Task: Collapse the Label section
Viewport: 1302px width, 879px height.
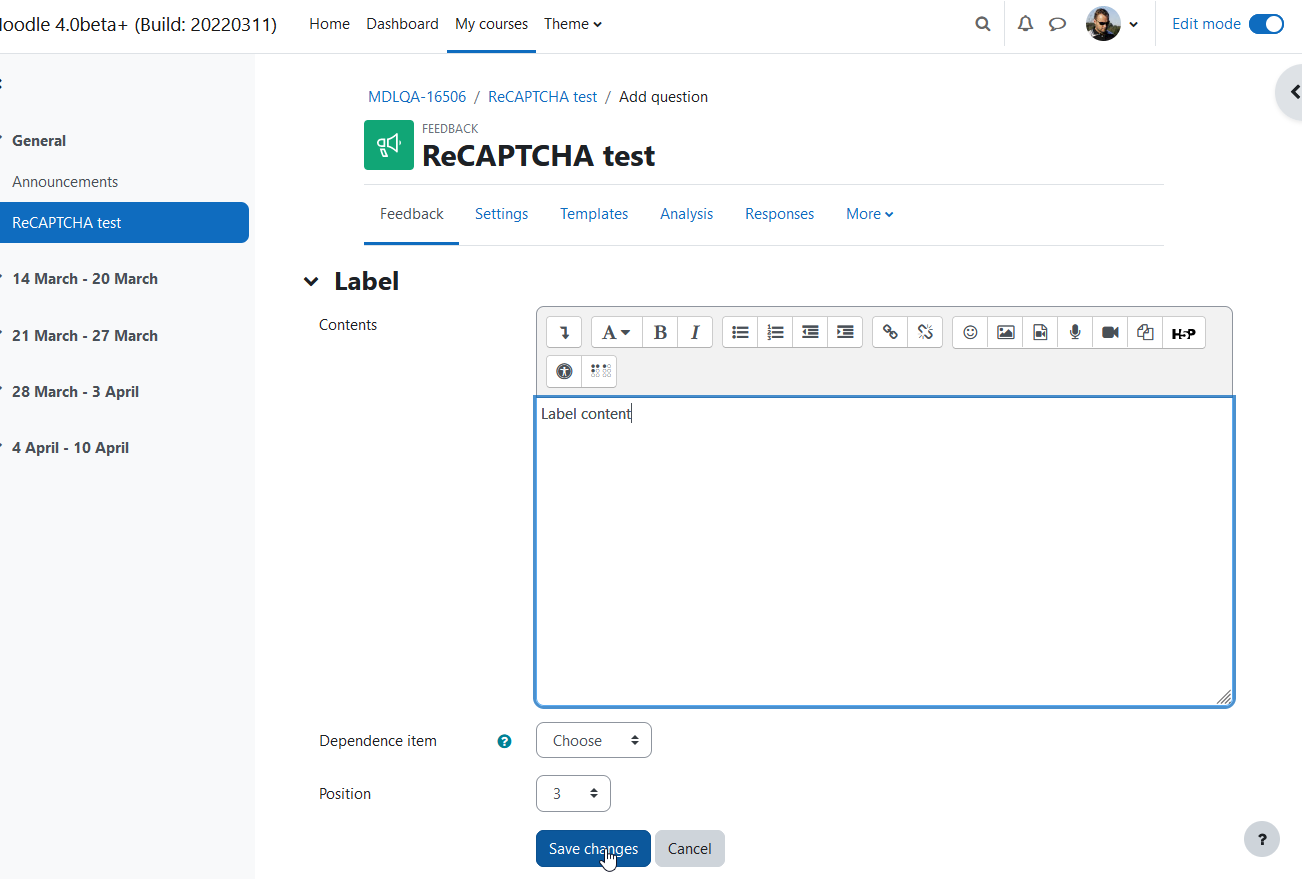Action: coord(311,282)
